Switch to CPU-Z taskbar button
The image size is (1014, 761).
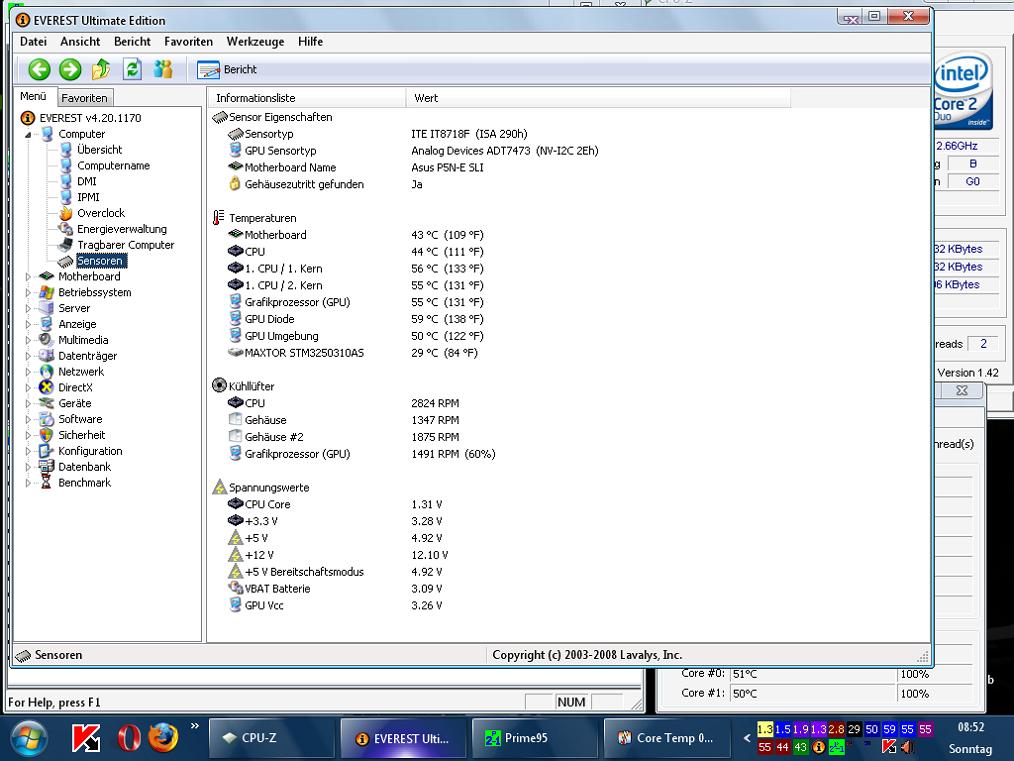coord(272,738)
